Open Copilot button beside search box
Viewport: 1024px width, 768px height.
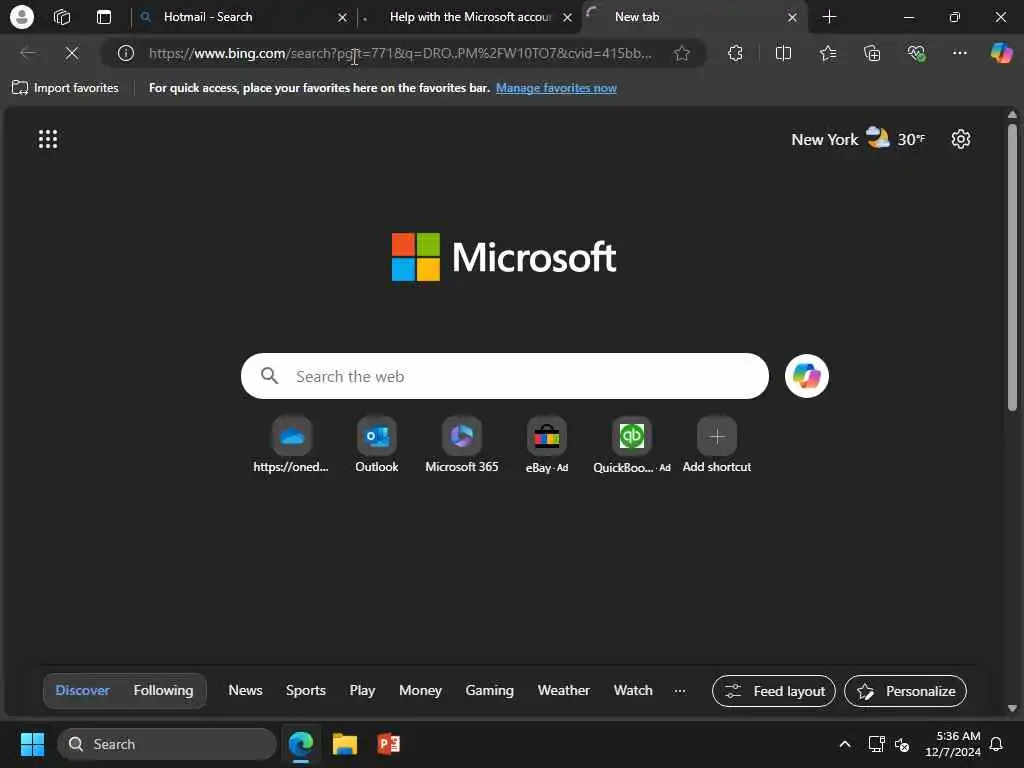click(x=807, y=376)
